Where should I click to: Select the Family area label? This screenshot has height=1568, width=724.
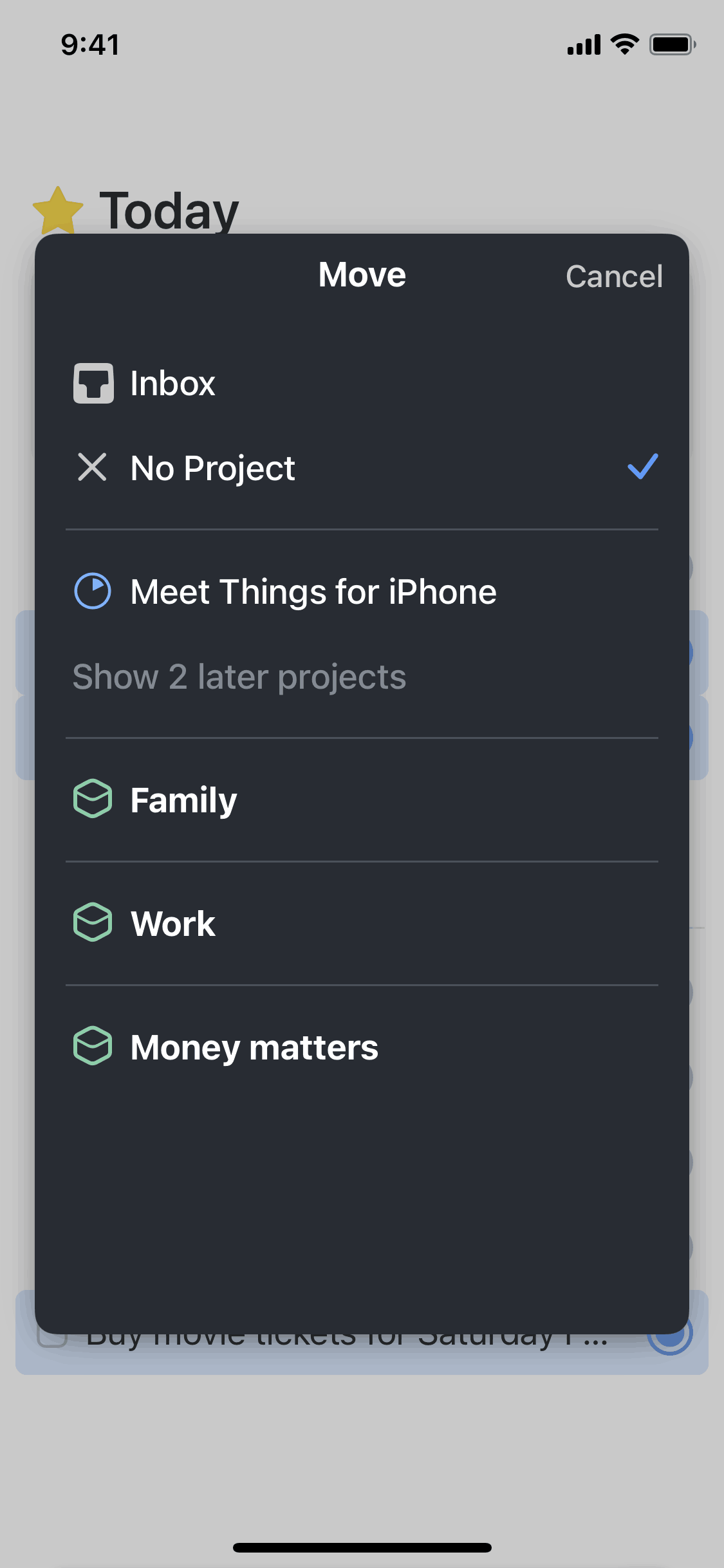pyautogui.click(x=184, y=800)
